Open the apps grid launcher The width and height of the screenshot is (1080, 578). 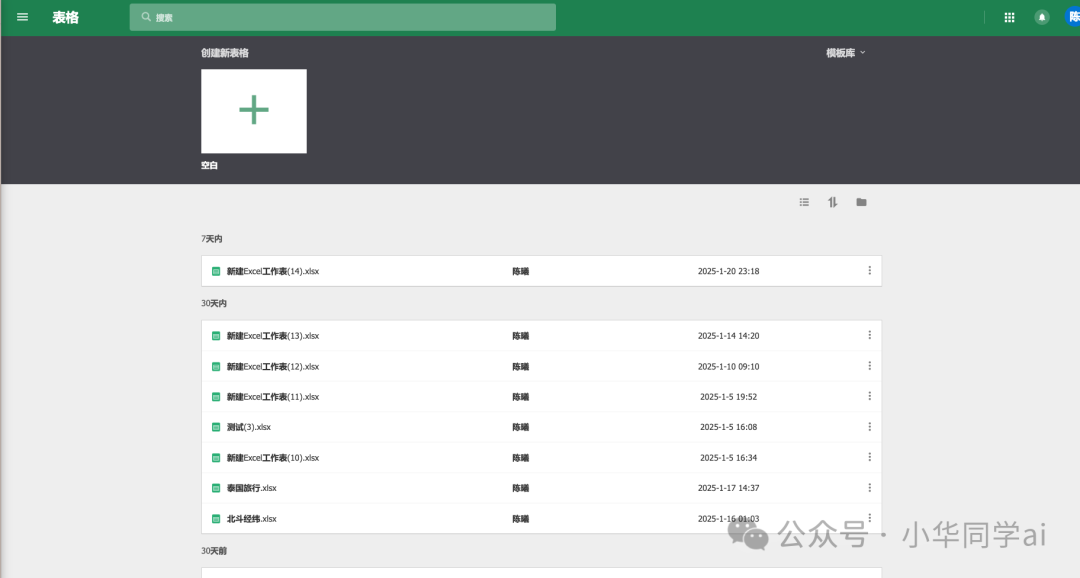(1009, 18)
